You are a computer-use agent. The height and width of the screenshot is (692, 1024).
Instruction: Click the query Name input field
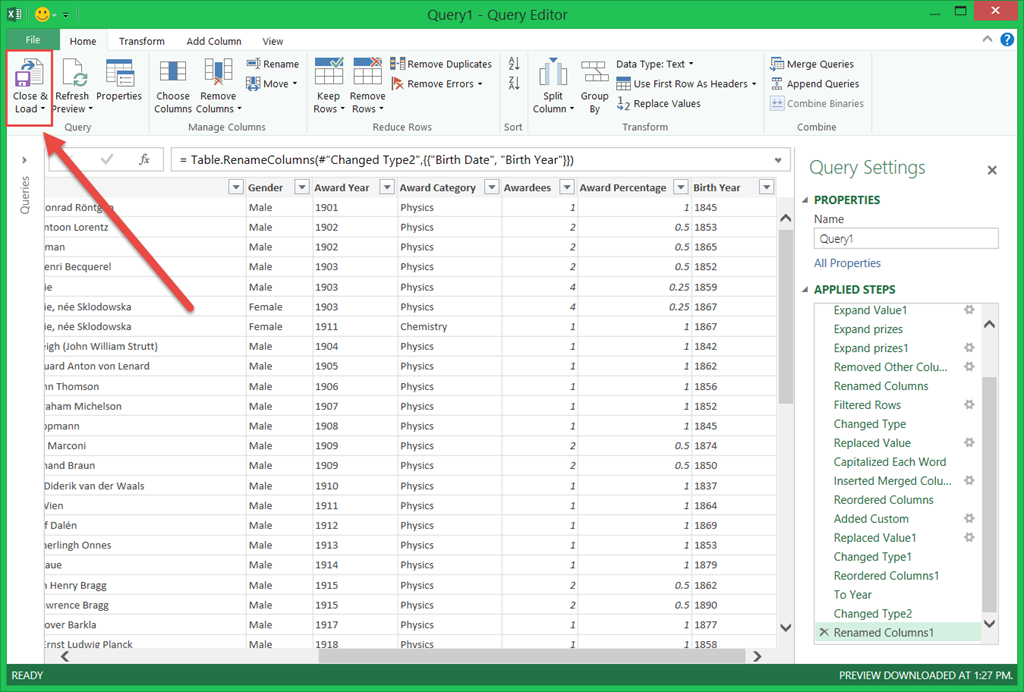point(905,239)
